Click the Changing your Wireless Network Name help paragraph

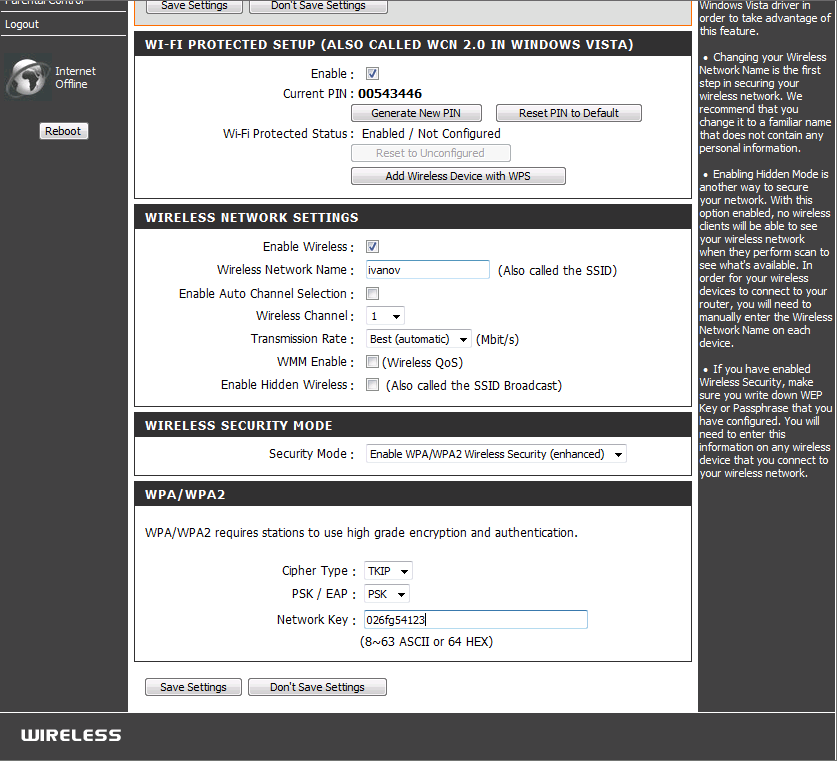click(x=765, y=102)
